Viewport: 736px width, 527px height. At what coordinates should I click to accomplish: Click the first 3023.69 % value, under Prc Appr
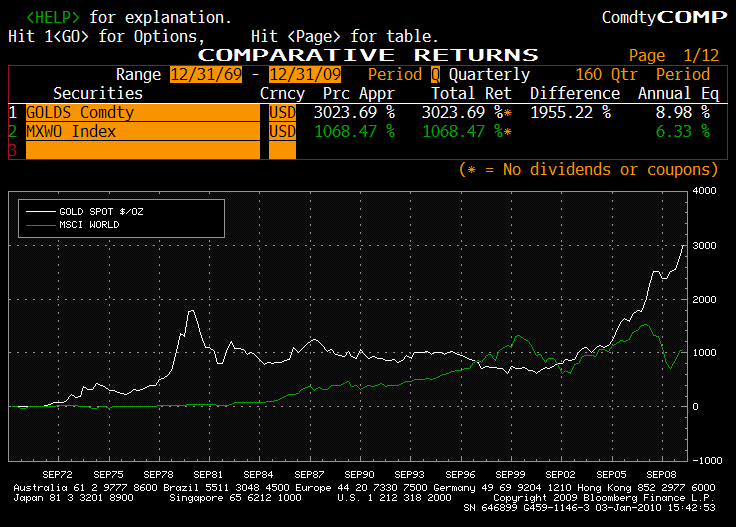(354, 113)
